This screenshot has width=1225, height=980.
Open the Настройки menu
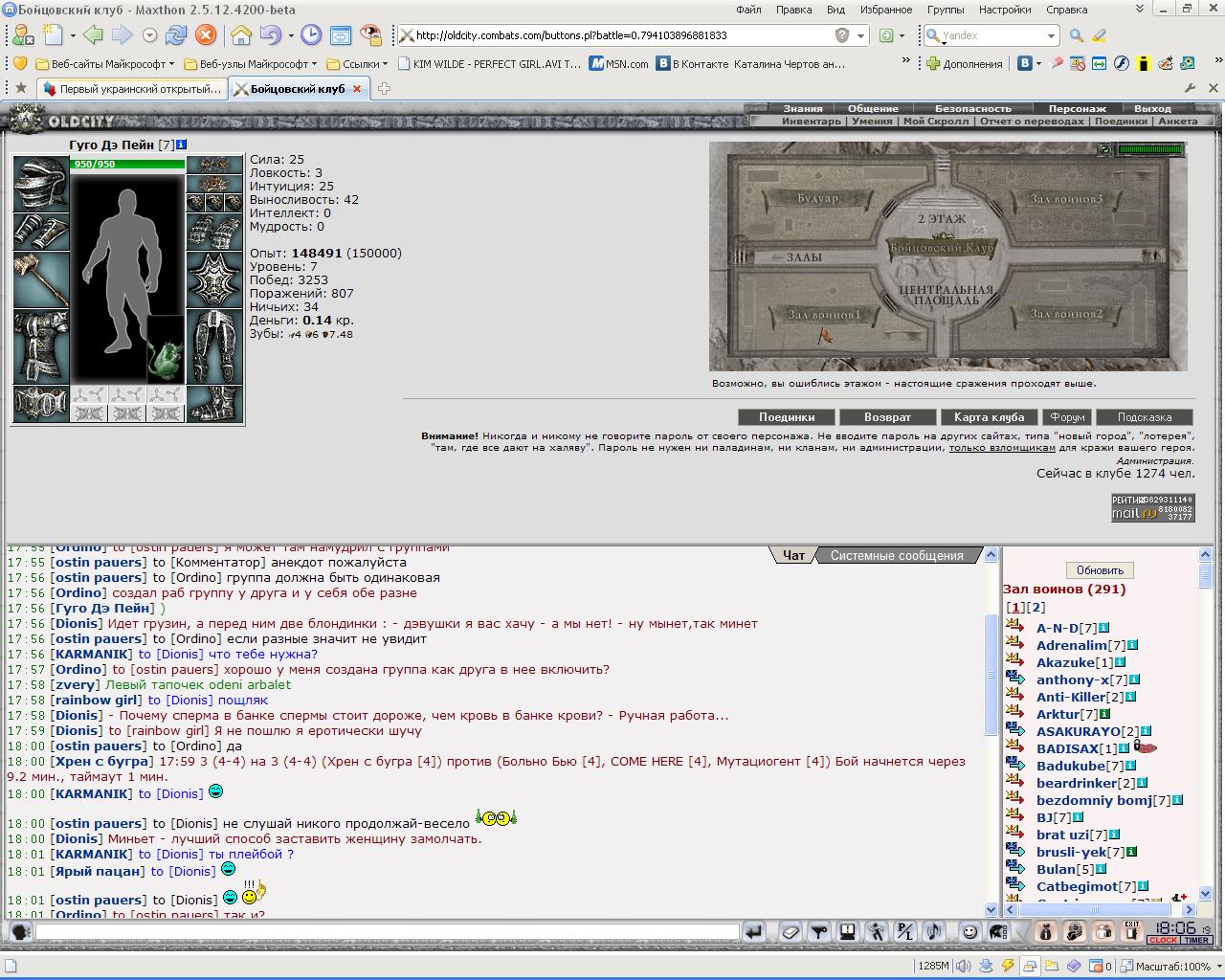(1005, 10)
